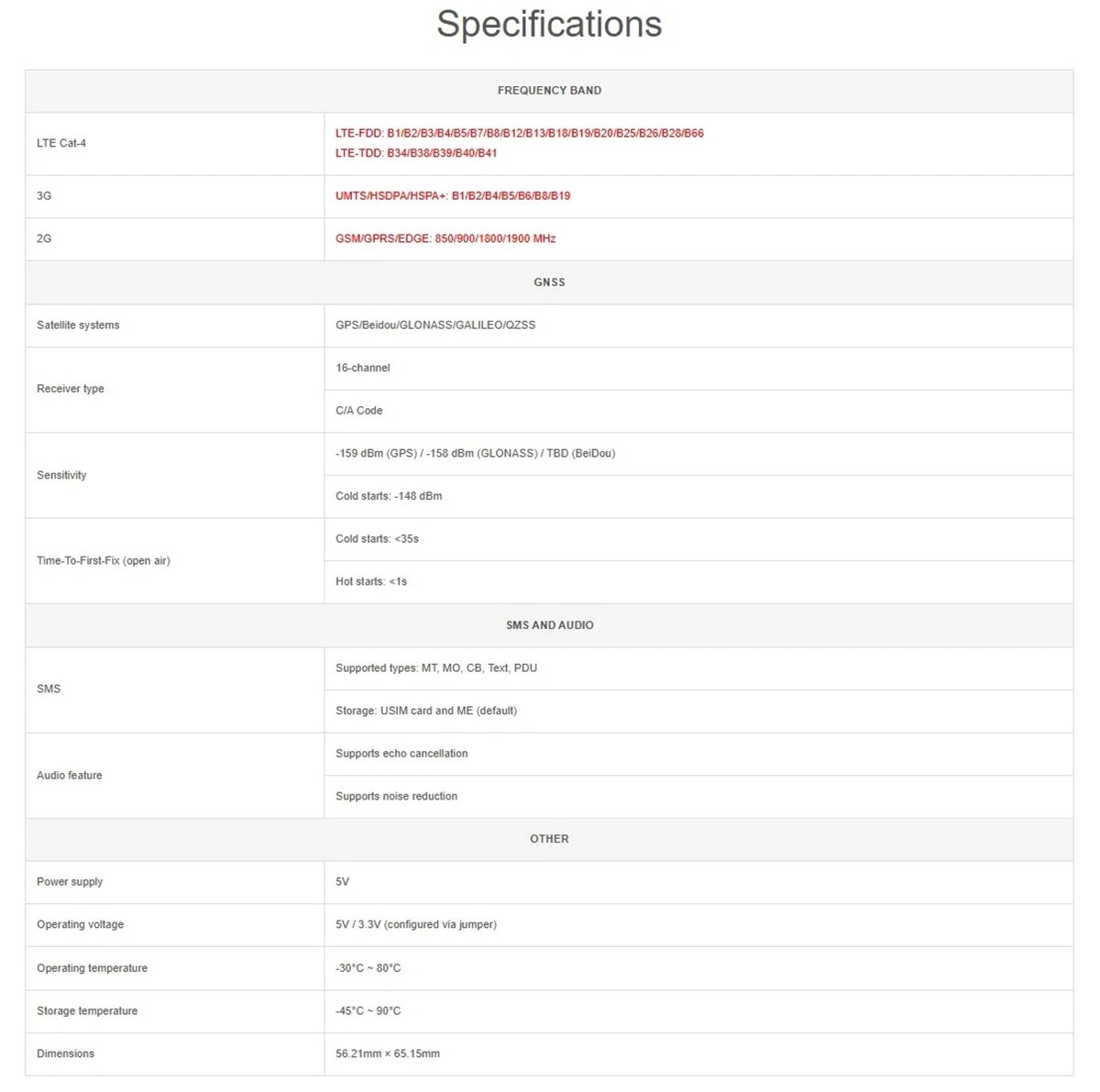This screenshot has width=1100, height=1092.
Task: Click the GNSS section header
Action: click(549, 282)
